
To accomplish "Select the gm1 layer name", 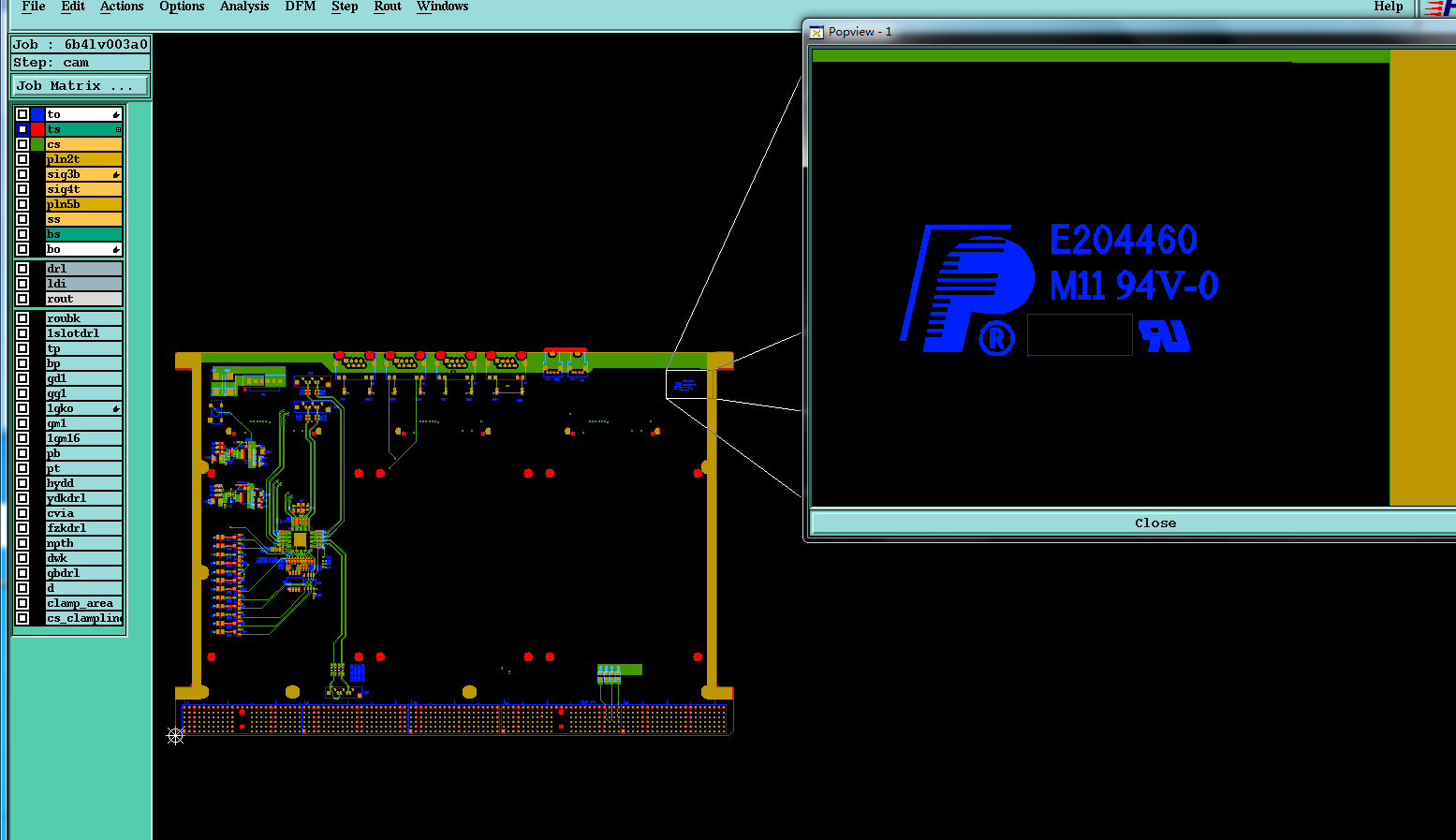I will click(x=84, y=423).
